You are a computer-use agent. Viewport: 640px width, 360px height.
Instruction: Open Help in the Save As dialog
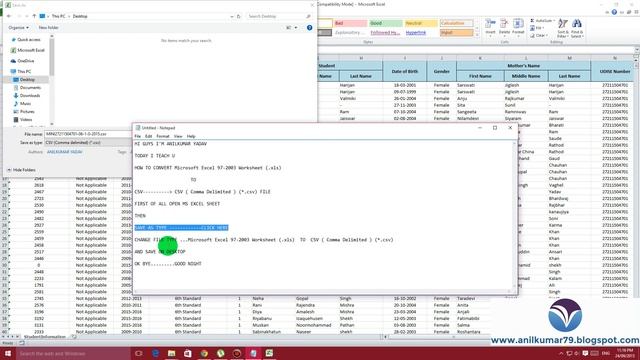click(x=309, y=28)
